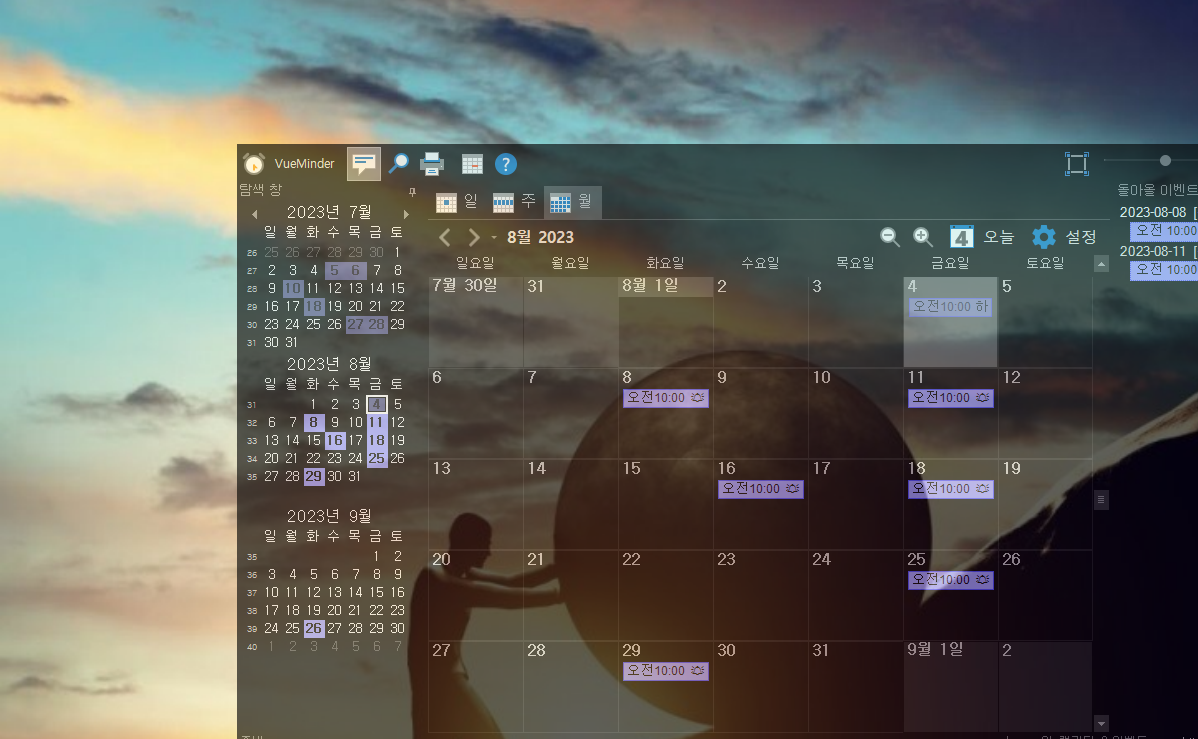1198x739 pixels.
Task: Open 오전 10:00 entry under 2023-08-11
Action: pyautogui.click(x=1164, y=269)
